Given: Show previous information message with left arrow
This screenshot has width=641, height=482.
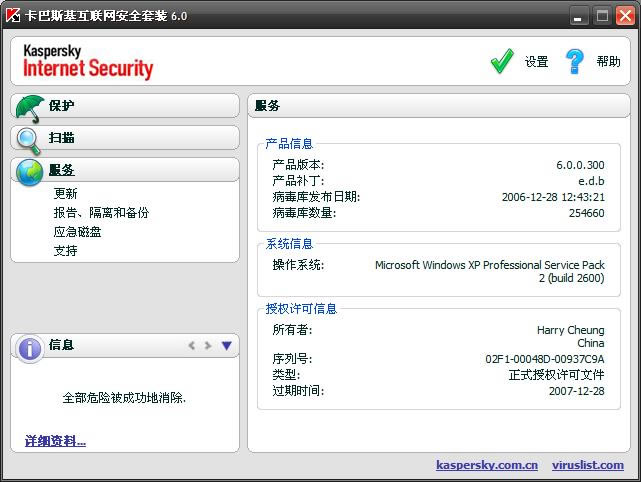Looking at the screenshot, I should [x=192, y=346].
